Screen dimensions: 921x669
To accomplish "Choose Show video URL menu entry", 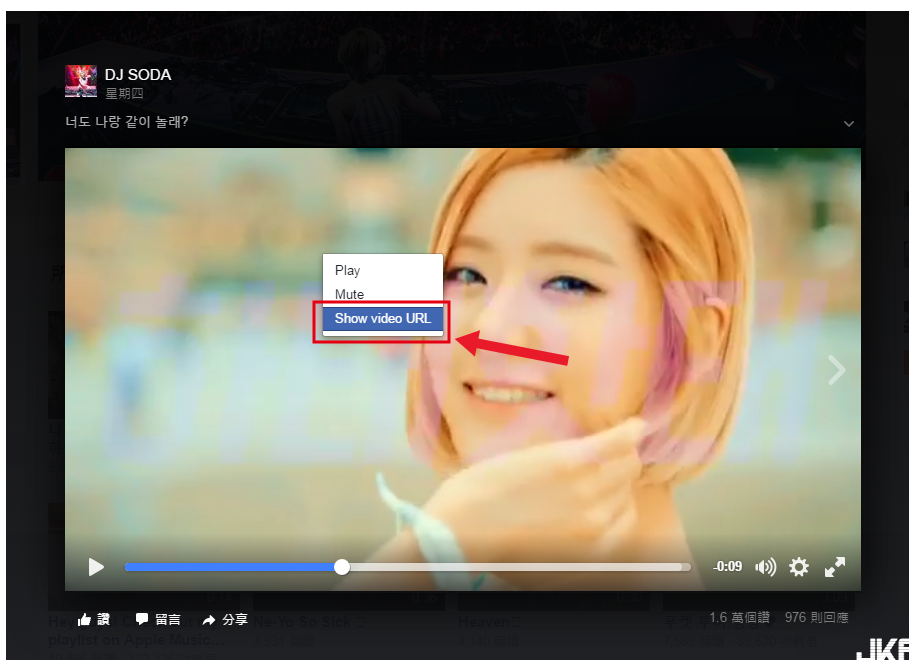I will point(382,318).
